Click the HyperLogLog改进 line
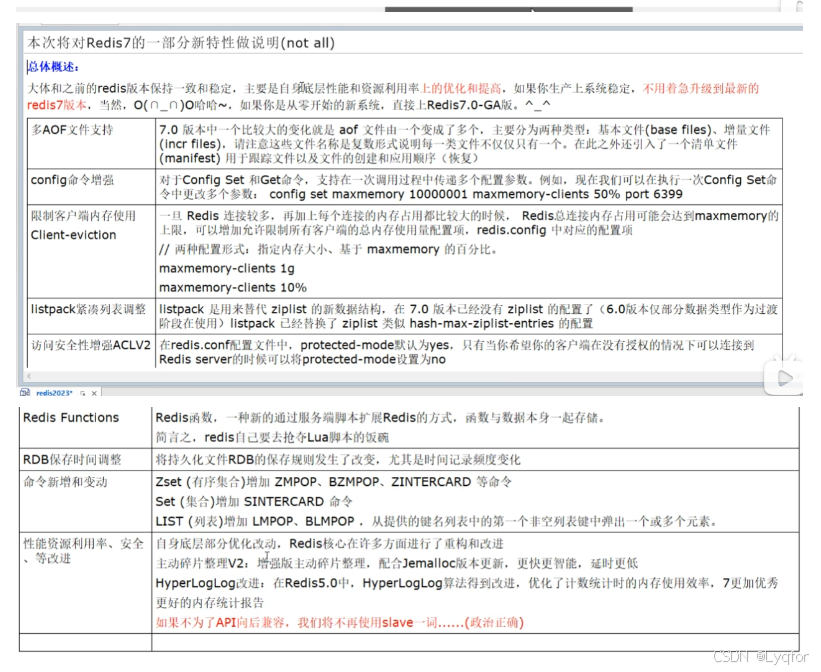Viewport: 821px width, 672px height. pyautogui.click(x=467, y=583)
